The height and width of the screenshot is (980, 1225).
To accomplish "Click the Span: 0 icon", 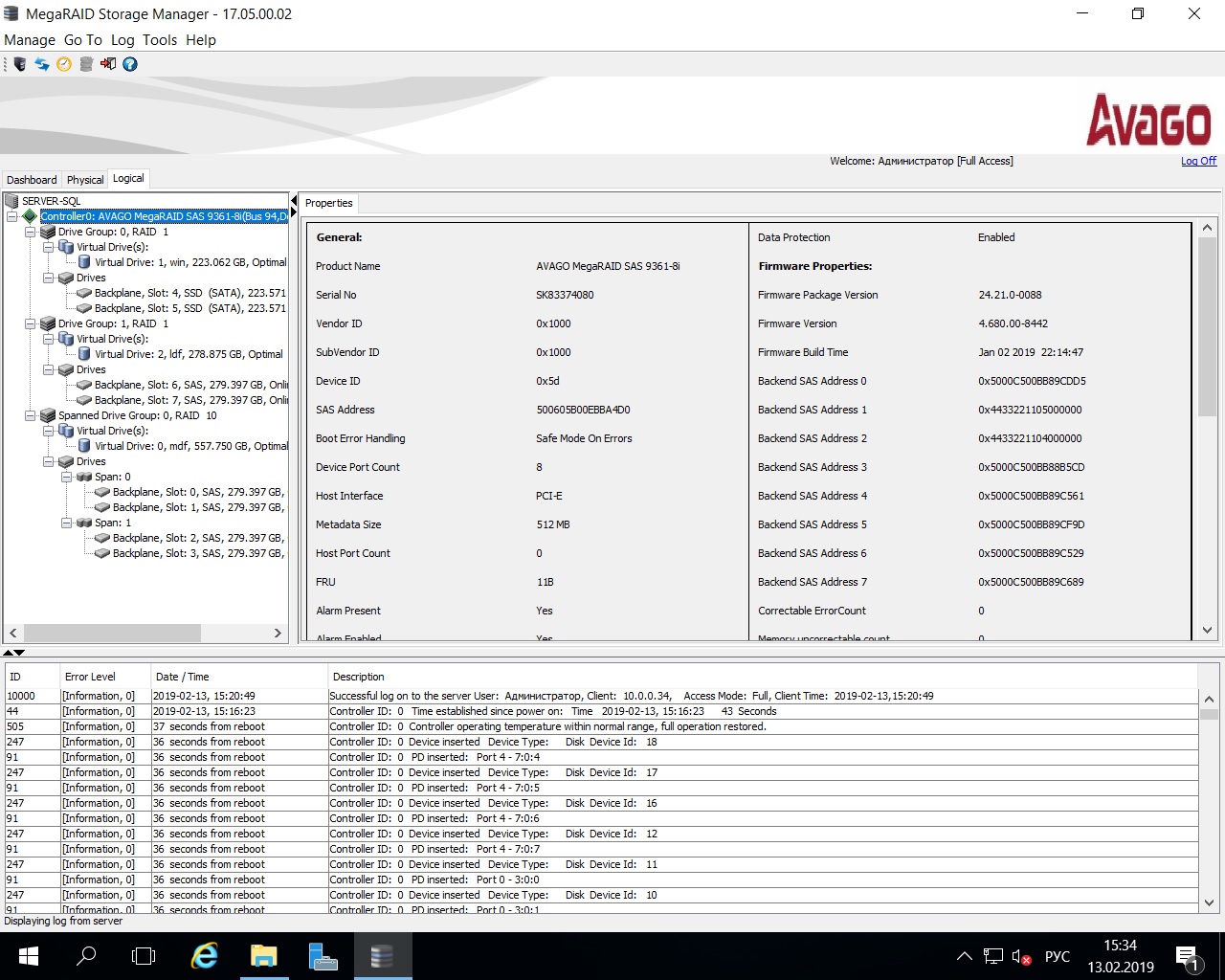I will [x=84, y=477].
